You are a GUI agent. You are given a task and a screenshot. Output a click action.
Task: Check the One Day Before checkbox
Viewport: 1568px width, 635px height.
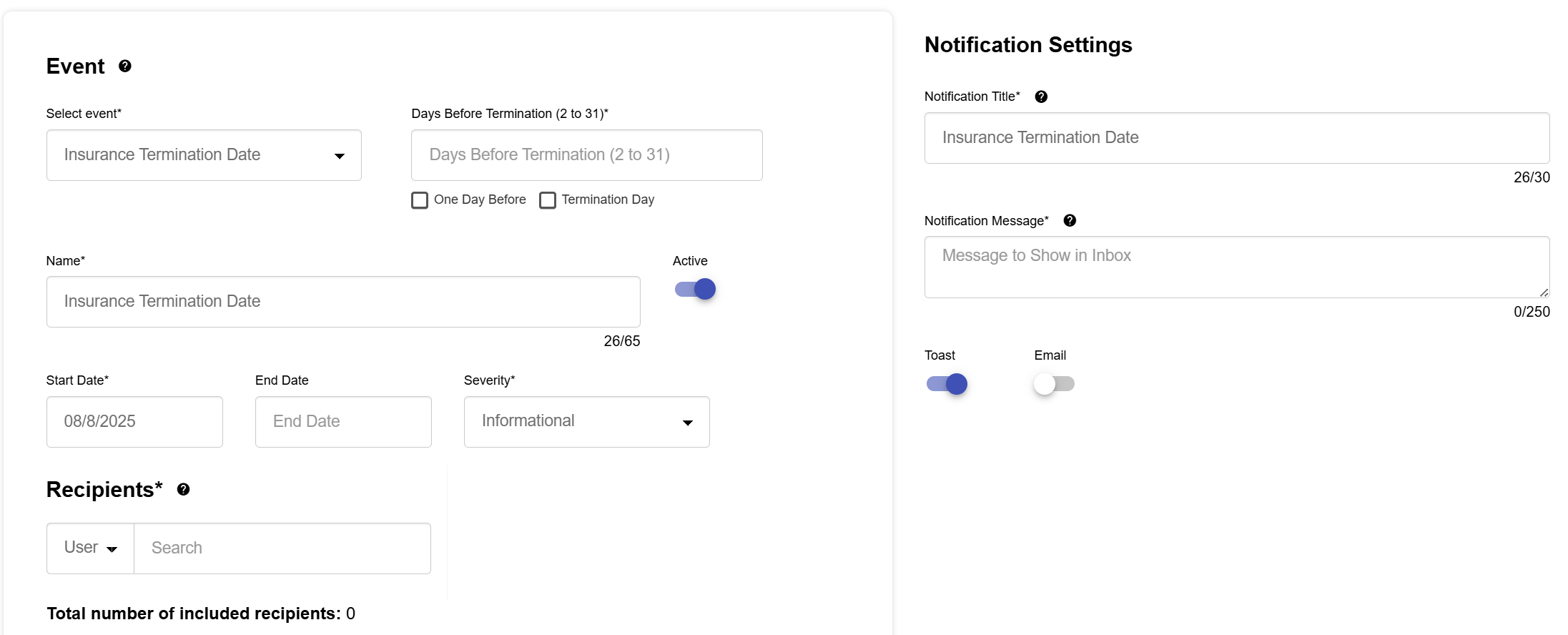pos(420,200)
